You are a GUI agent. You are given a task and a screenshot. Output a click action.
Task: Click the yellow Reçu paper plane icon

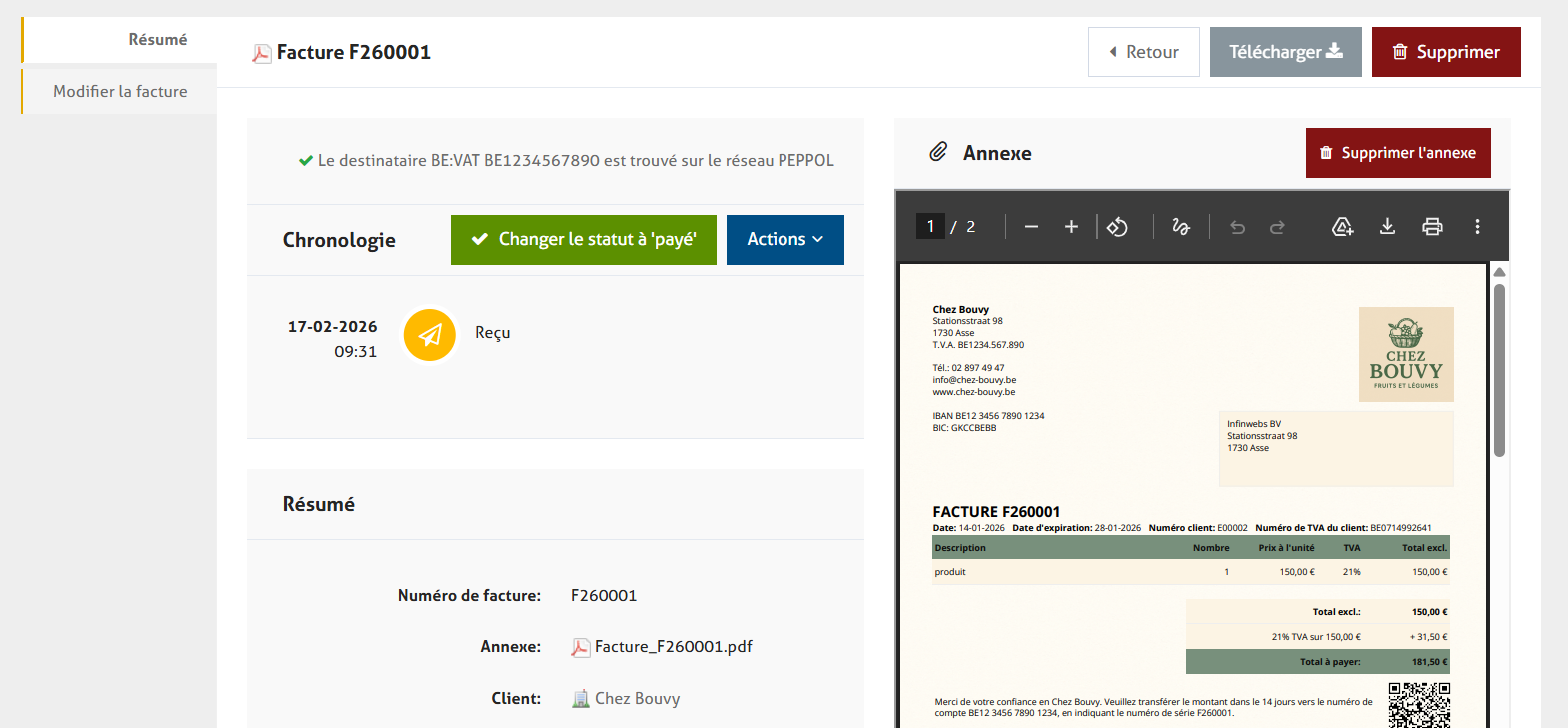pyautogui.click(x=430, y=335)
